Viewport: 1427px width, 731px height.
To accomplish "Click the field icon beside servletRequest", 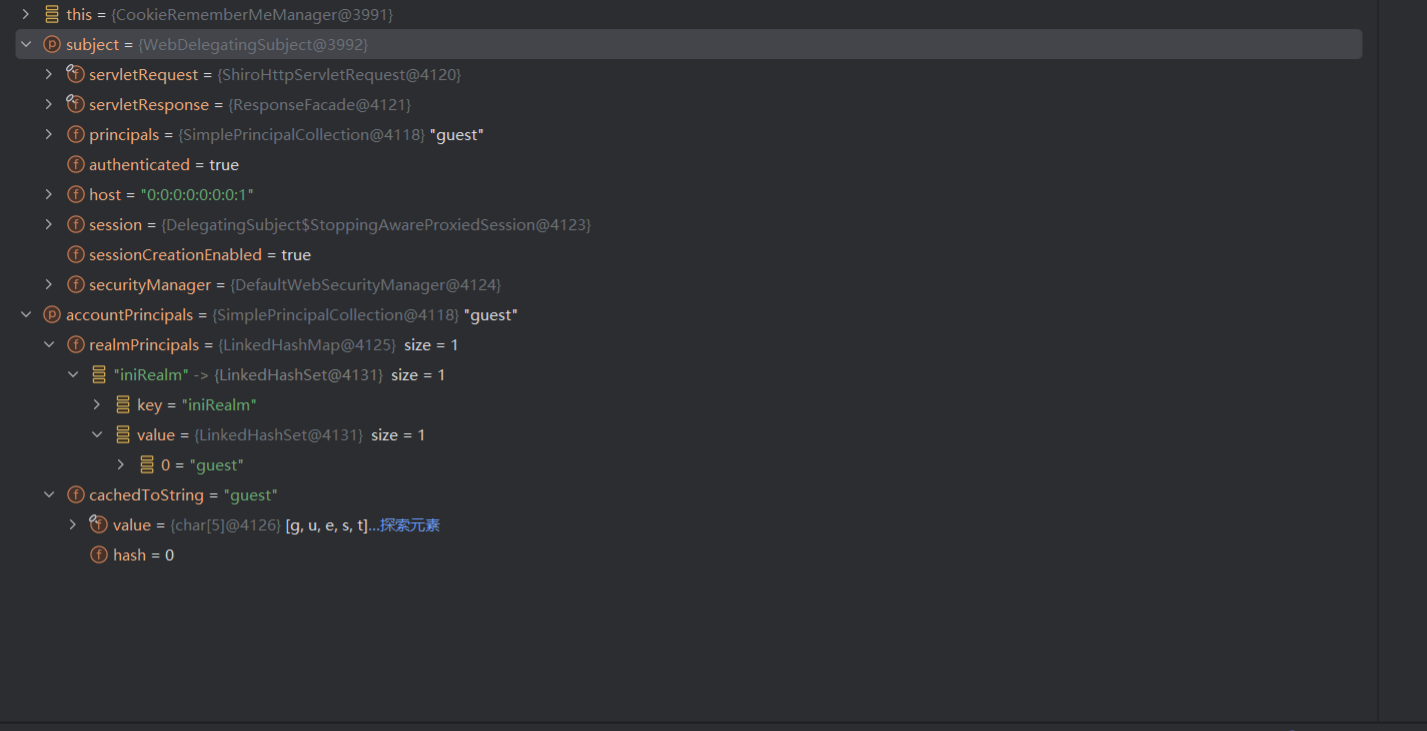I will [x=75, y=74].
